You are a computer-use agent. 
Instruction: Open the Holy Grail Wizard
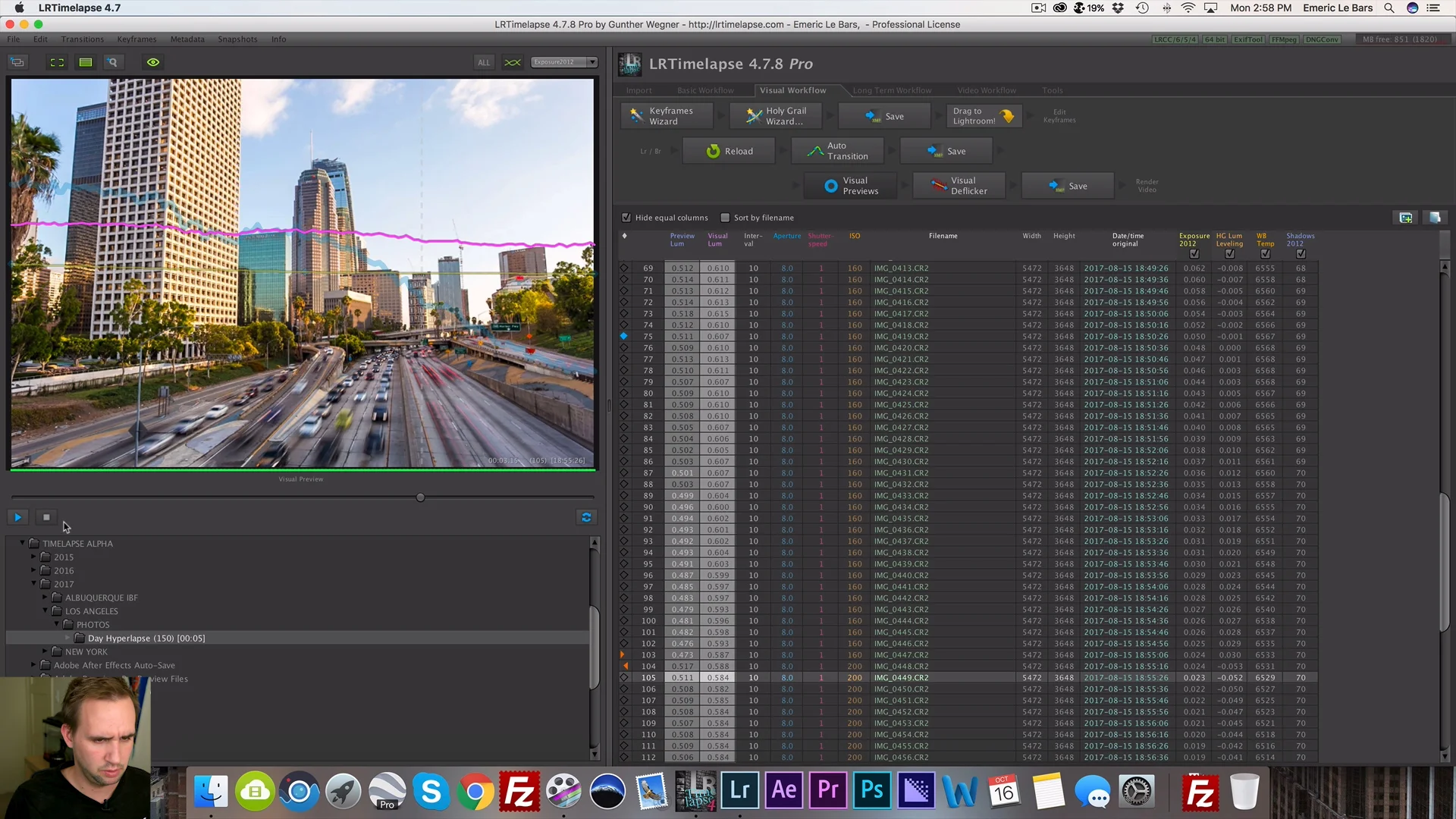click(x=776, y=116)
